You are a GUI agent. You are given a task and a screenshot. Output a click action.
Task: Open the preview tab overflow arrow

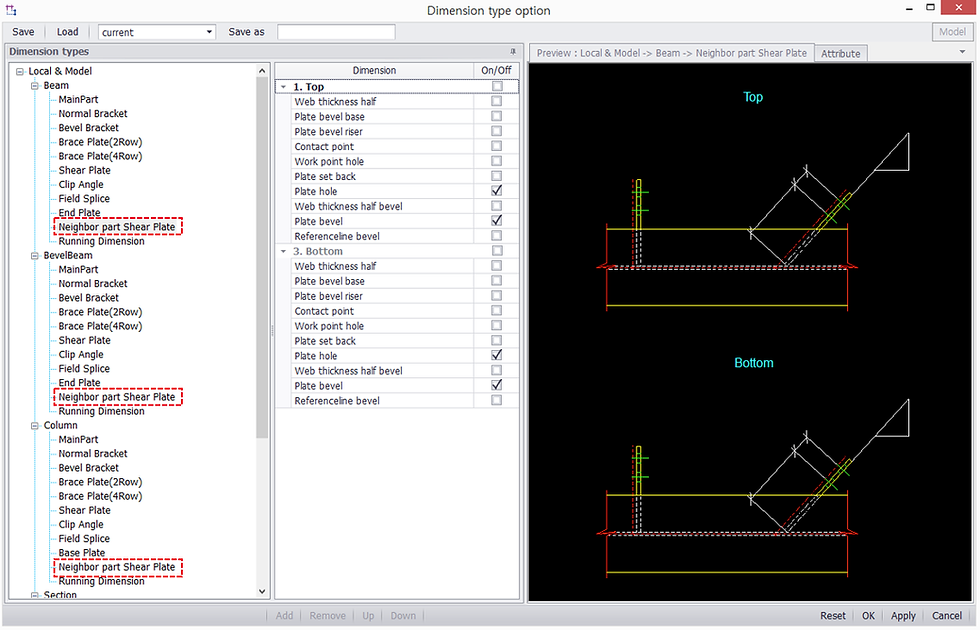(962, 52)
